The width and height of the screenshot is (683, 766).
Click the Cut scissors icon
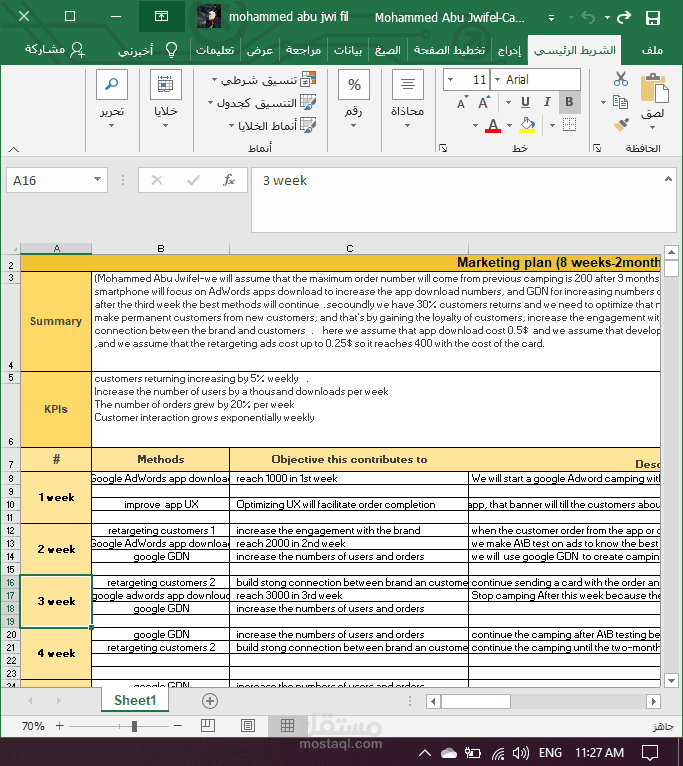click(620, 79)
